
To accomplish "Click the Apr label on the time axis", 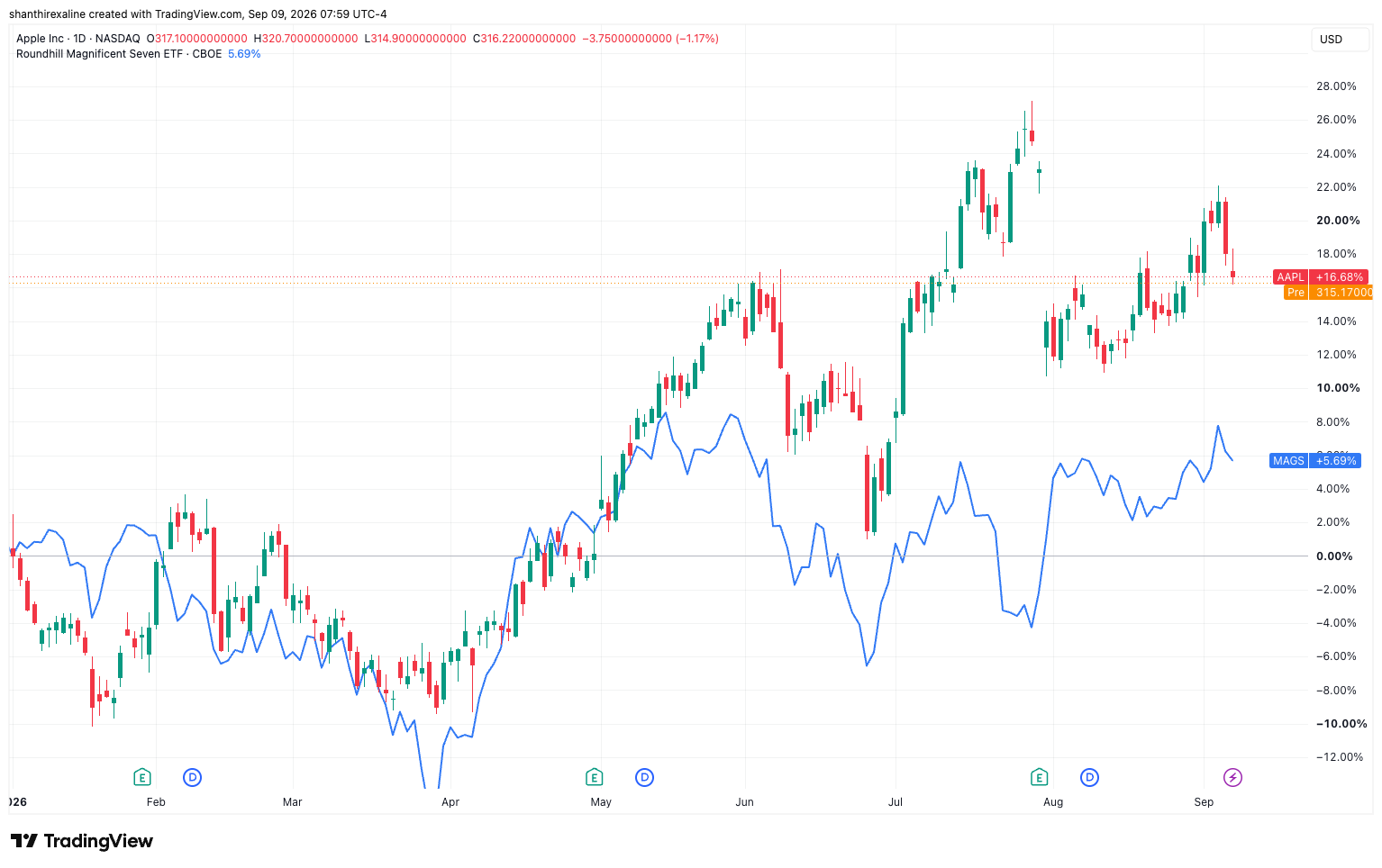I will (450, 802).
